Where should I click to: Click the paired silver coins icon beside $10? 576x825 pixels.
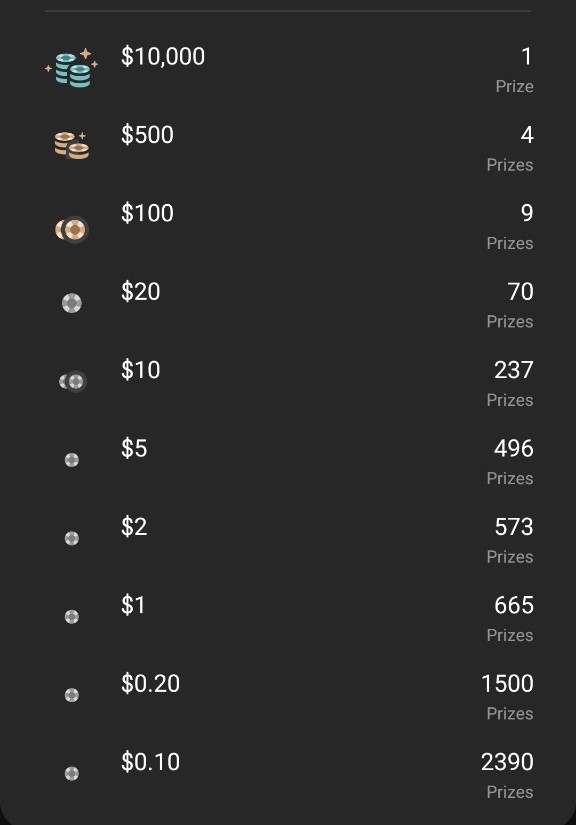click(x=71, y=381)
